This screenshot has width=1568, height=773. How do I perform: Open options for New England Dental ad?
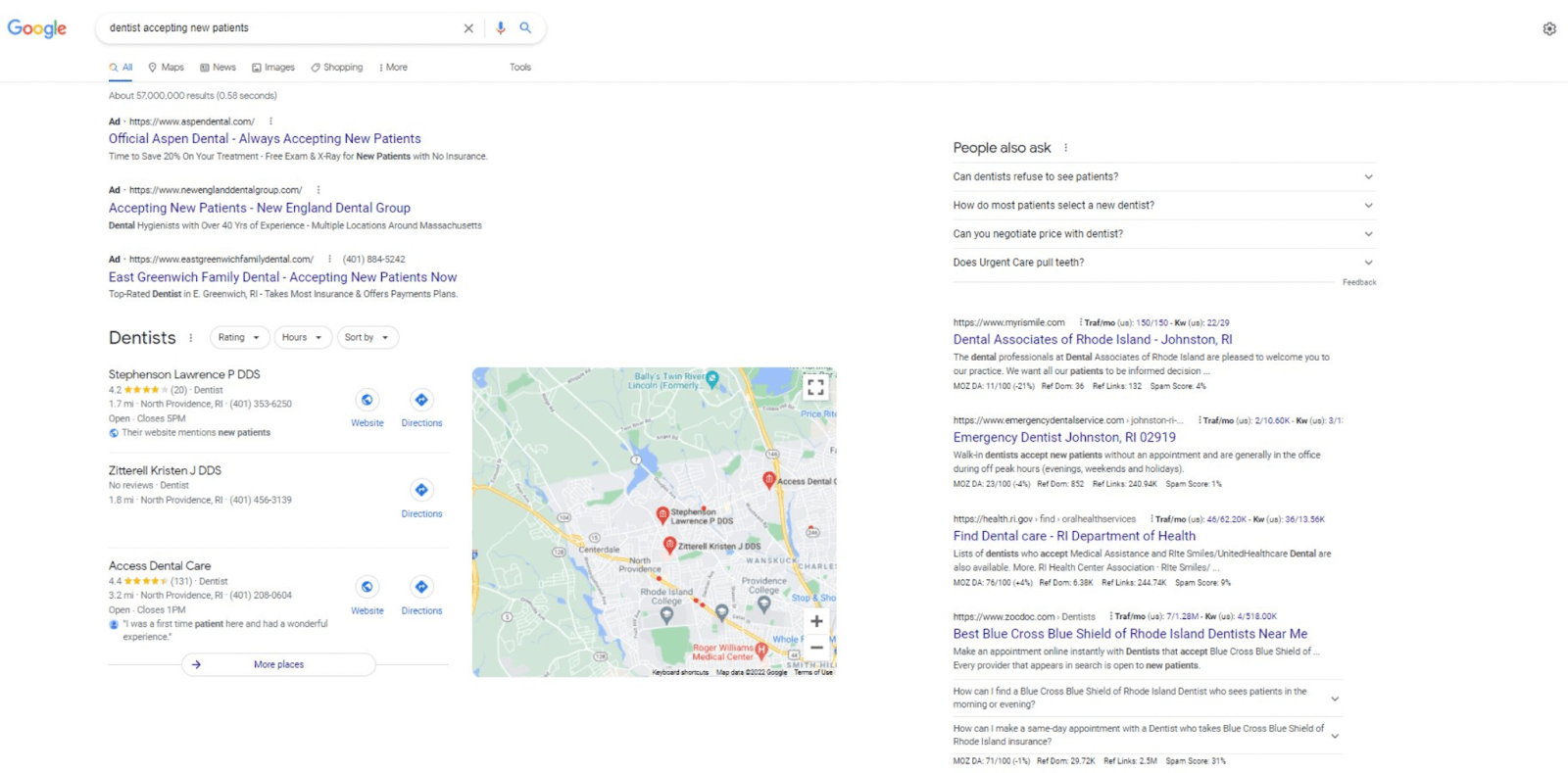point(318,190)
